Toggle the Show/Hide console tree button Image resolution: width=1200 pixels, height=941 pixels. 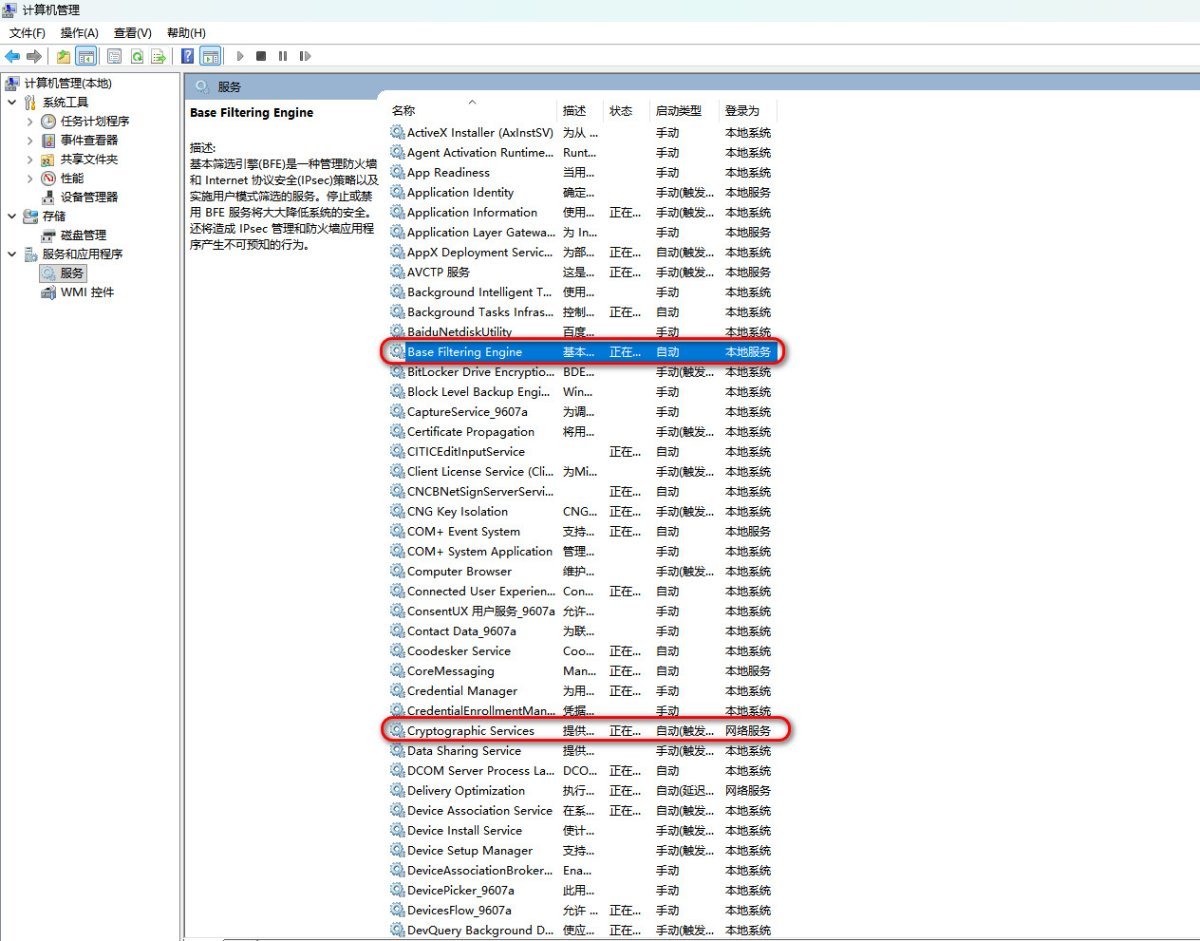[x=87, y=57]
